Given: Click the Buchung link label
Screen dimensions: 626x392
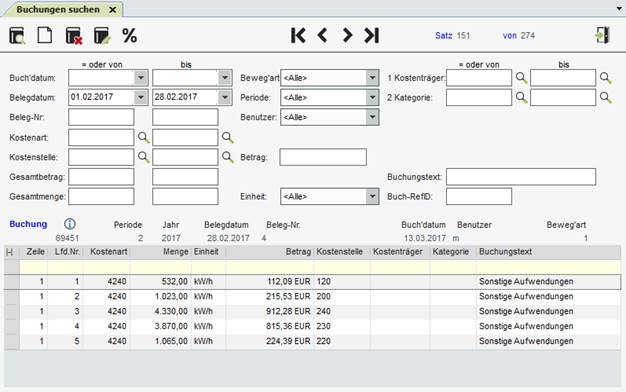Looking at the screenshot, I should pos(28,224).
